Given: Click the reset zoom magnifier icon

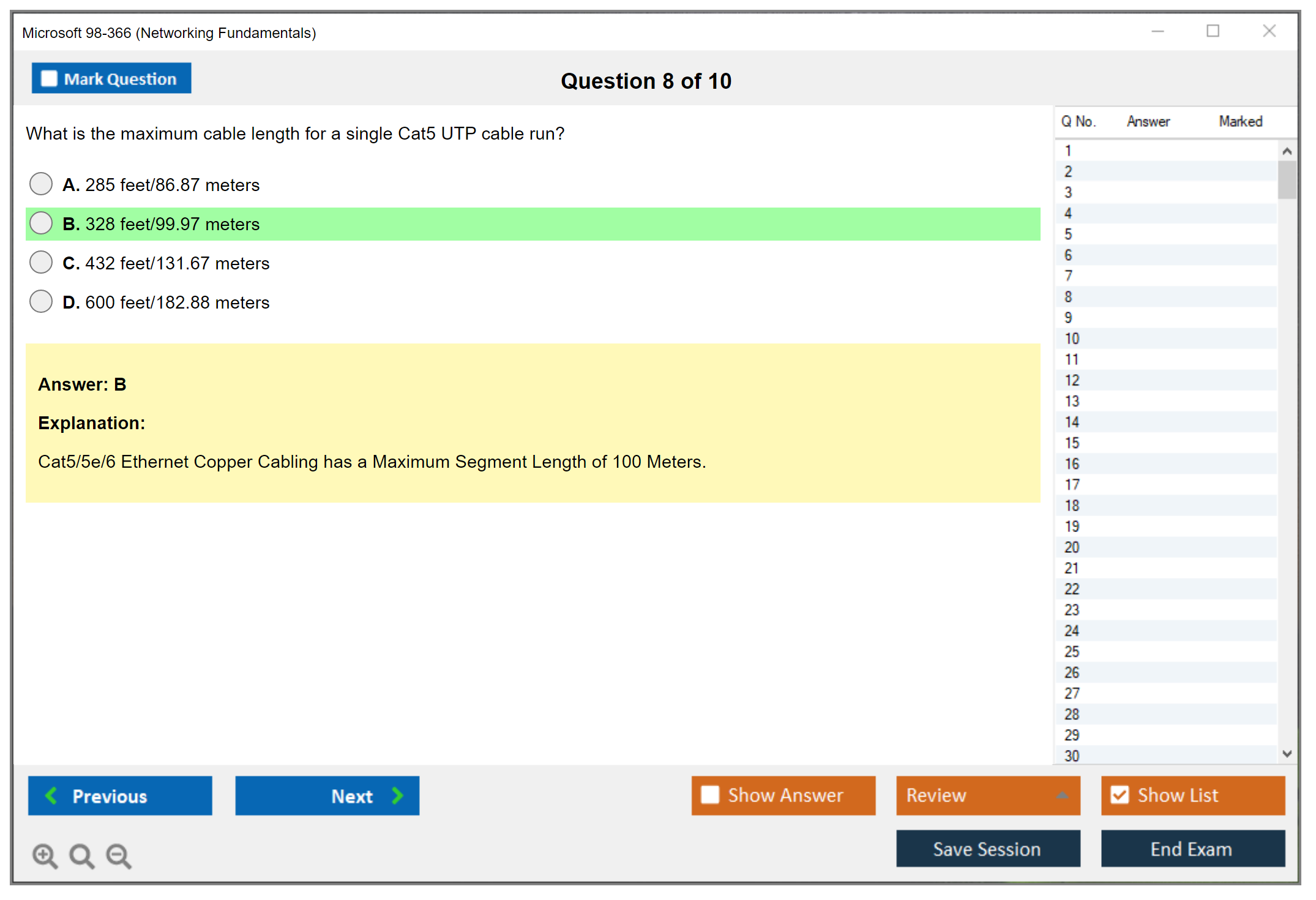Looking at the screenshot, I should (81, 855).
